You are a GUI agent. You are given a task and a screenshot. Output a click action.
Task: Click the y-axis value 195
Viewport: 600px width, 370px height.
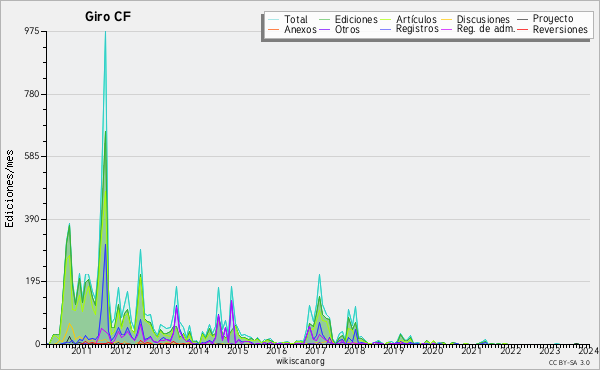coord(32,281)
